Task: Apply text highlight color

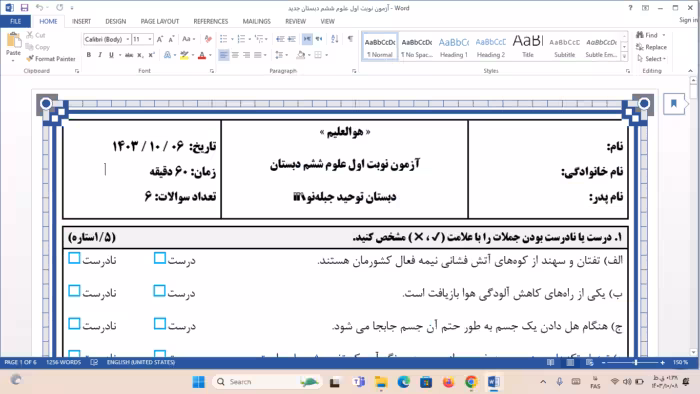Action: [184, 55]
